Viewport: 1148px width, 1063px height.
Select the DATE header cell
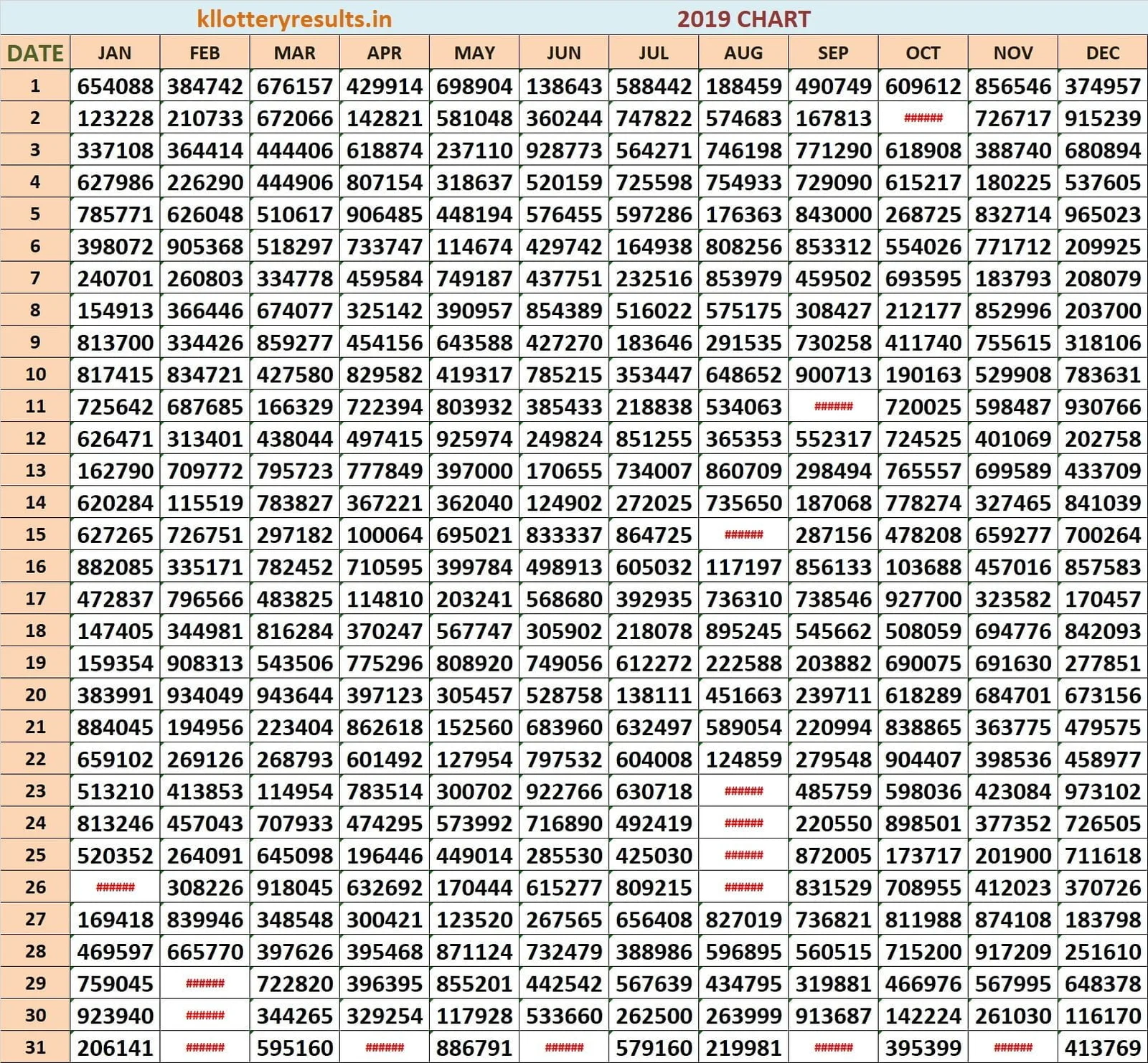coord(34,52)
